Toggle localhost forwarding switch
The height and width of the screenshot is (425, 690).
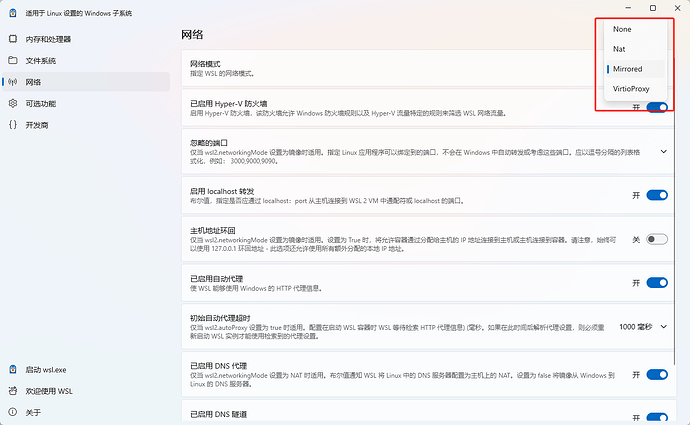(x=657, y=195)
